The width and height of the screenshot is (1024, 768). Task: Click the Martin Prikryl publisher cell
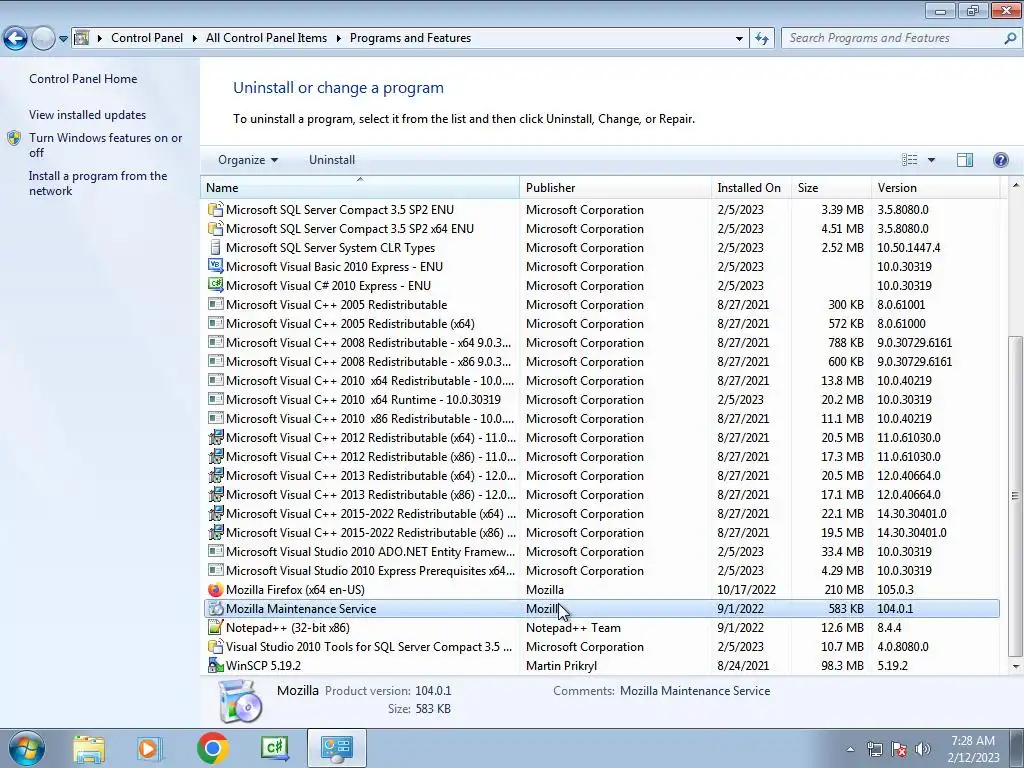point(562,665)
